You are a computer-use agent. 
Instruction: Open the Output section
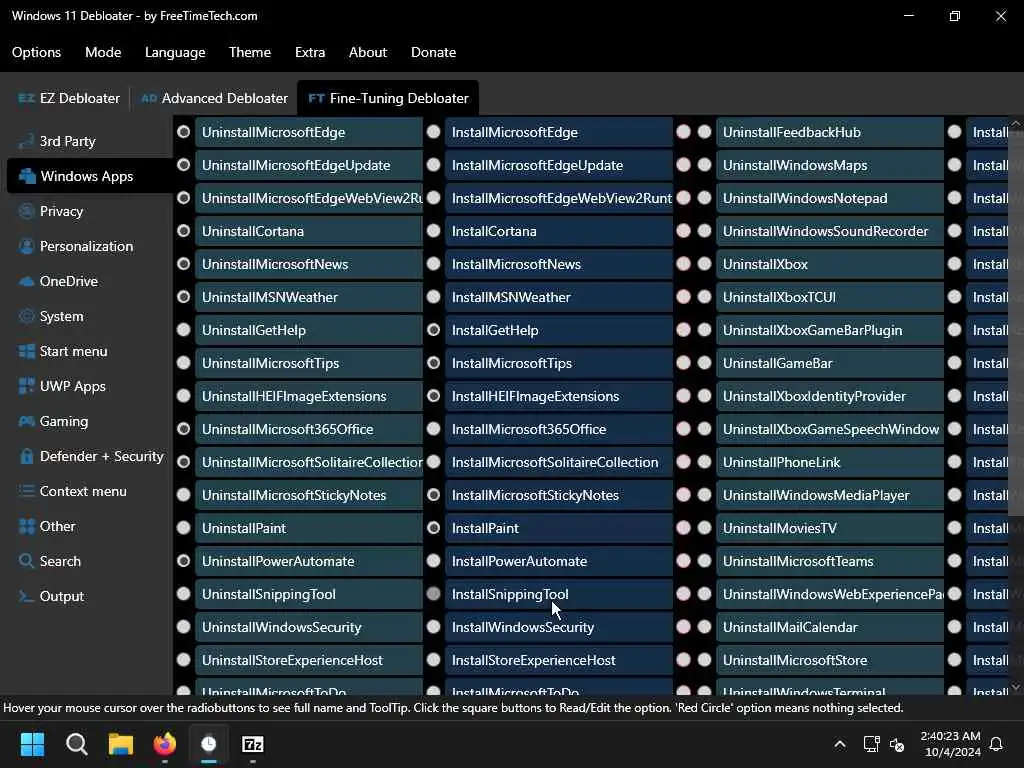point(52,596)
